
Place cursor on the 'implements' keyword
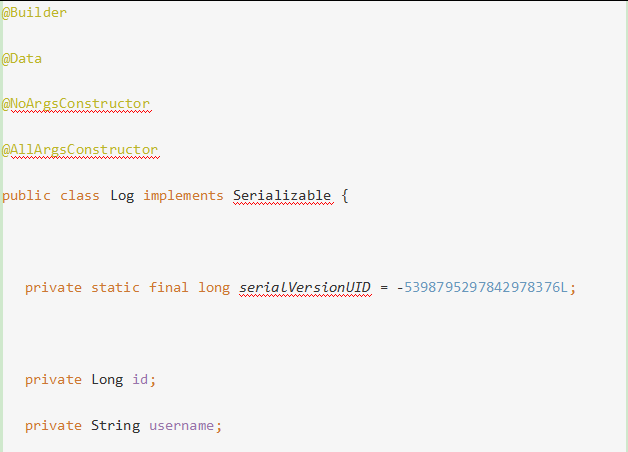(183, 195)
